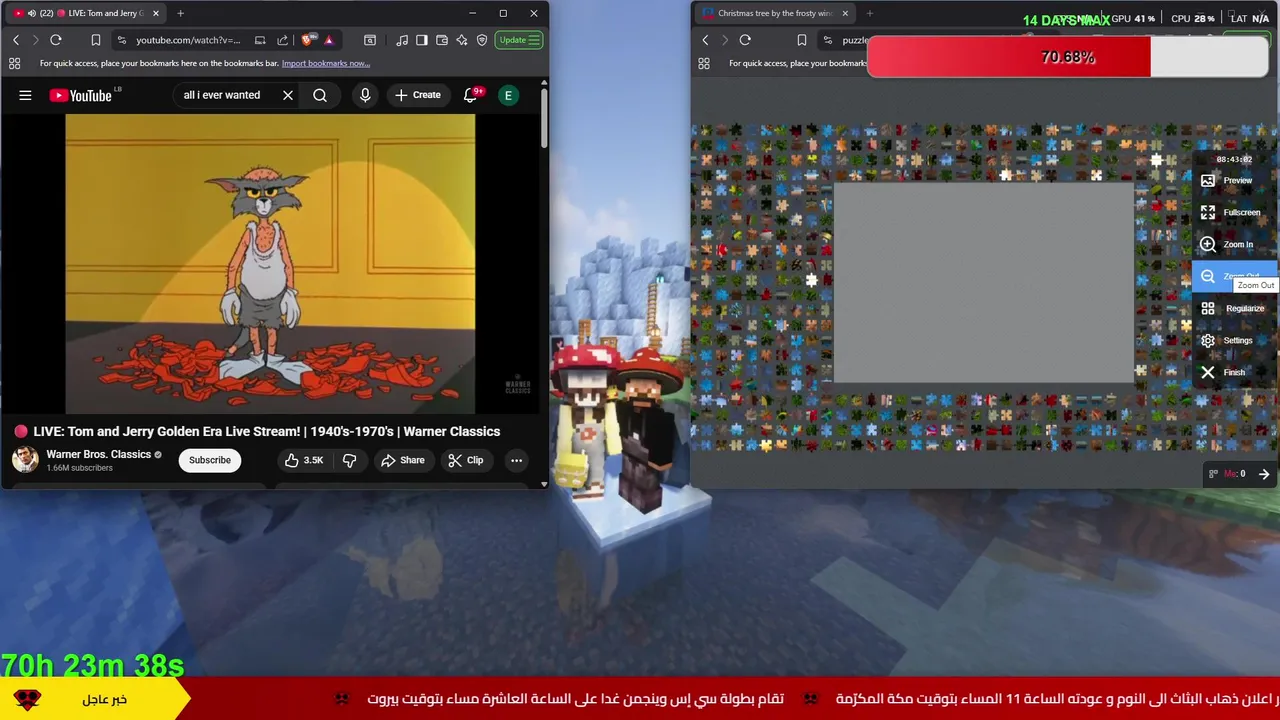Screen dimensions: 1280x720
Task: Open Leo AI sparkle icon
Action: (462, 40)
